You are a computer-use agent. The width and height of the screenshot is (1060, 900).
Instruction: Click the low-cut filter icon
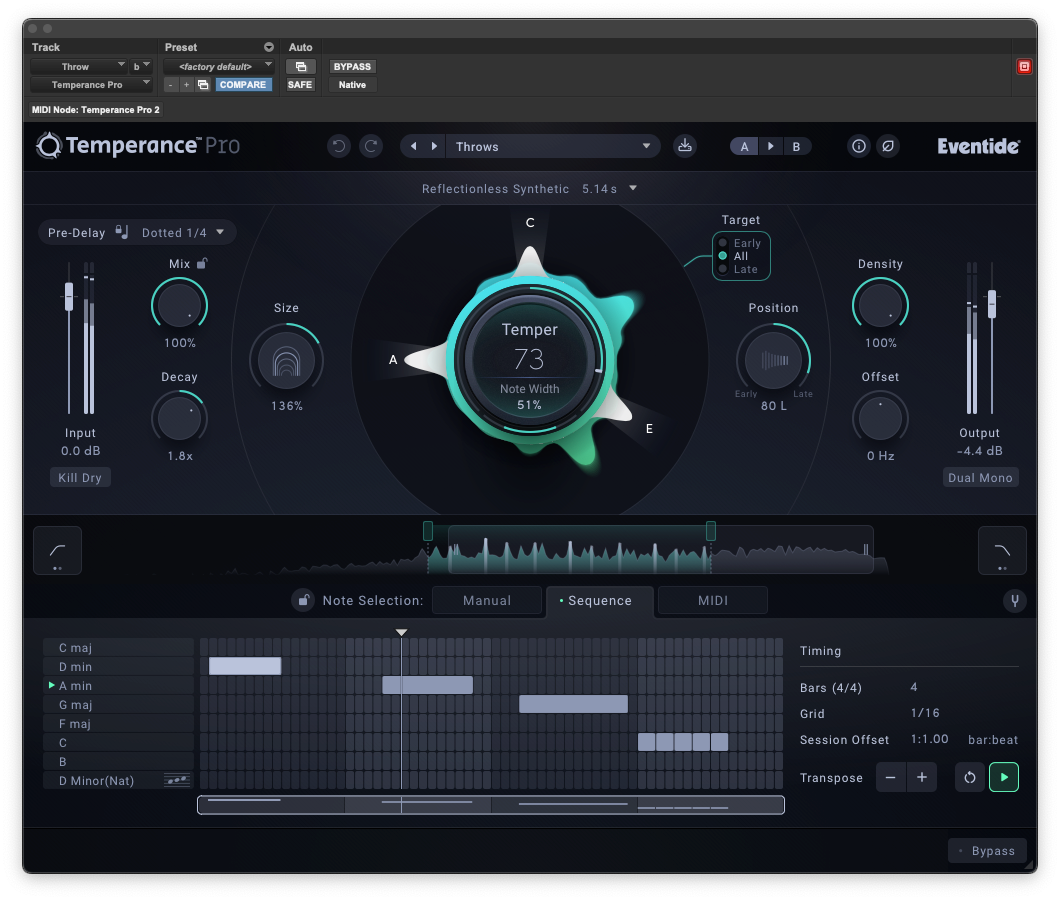pos(57,550)
